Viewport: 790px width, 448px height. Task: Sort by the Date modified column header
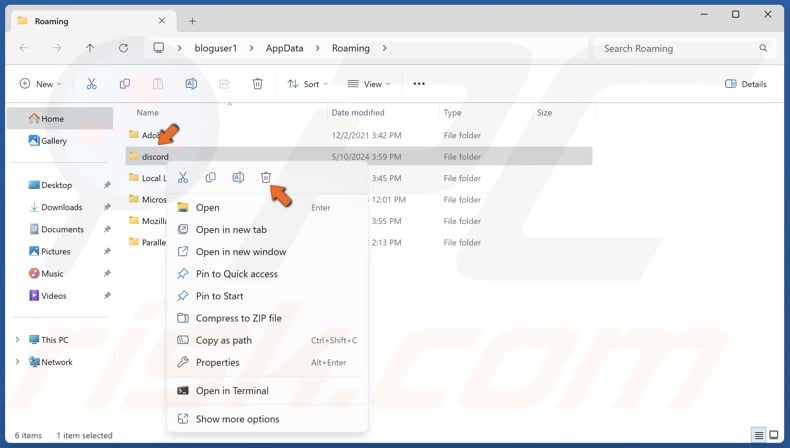click(358, 113)
